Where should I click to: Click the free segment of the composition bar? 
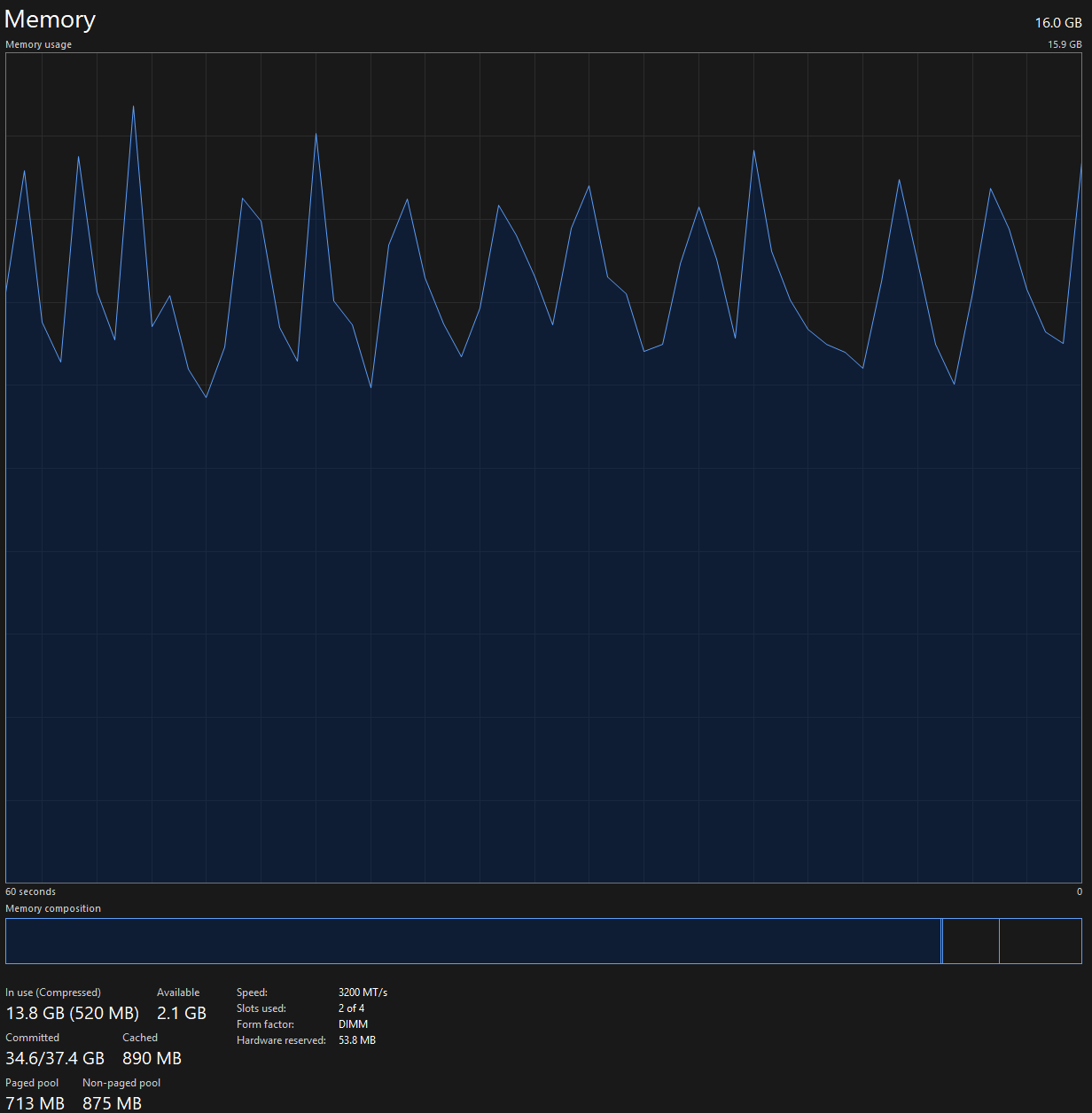(x=1040, y=941)
